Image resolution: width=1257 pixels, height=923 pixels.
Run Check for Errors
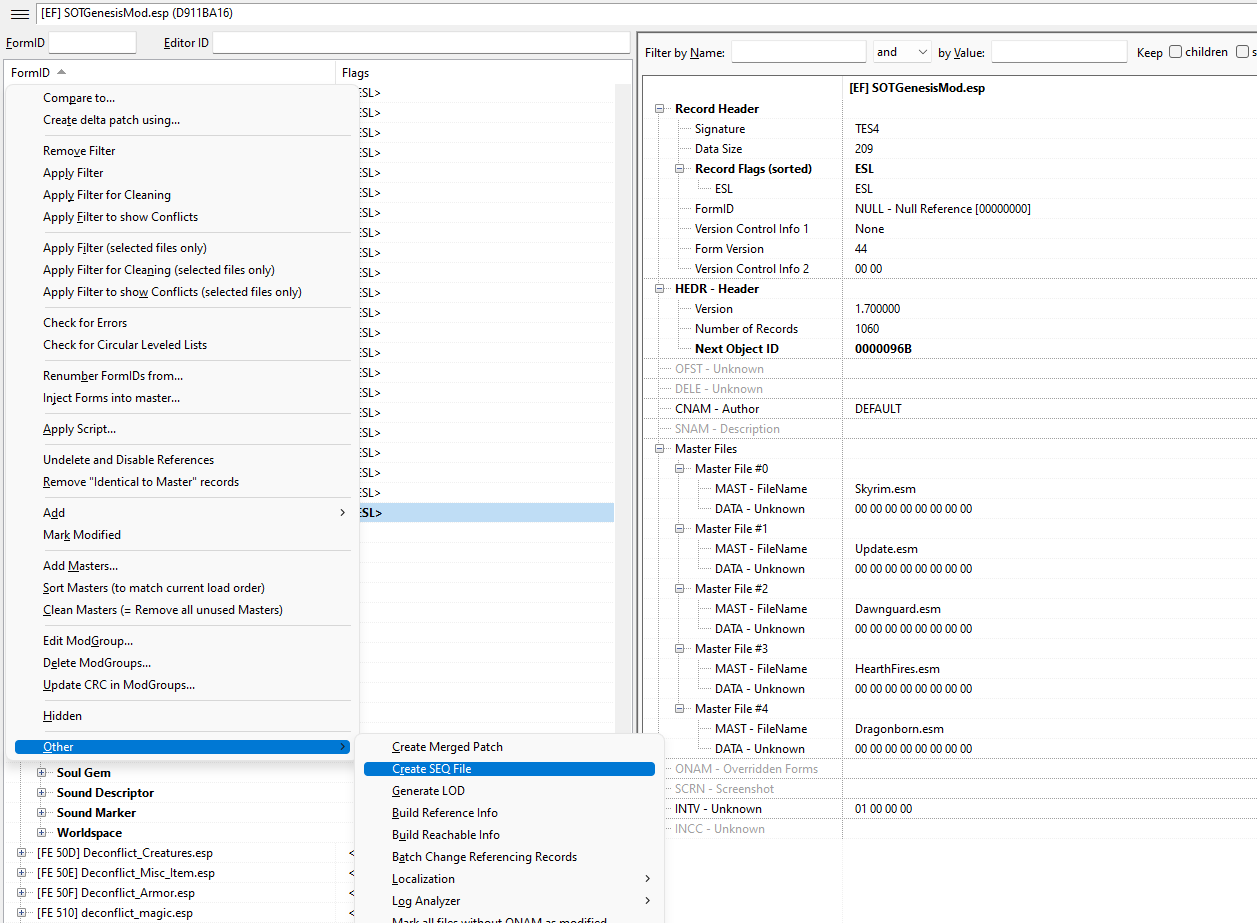pyautogui.click(x=183, y=323)
